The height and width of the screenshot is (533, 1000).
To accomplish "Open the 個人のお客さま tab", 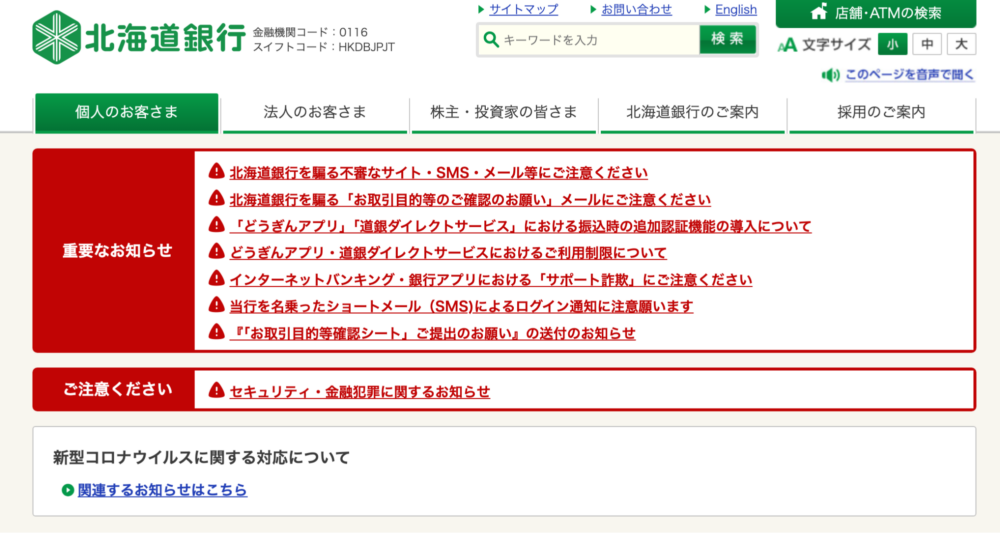I will pyautogui.click(x=126, y=113).
